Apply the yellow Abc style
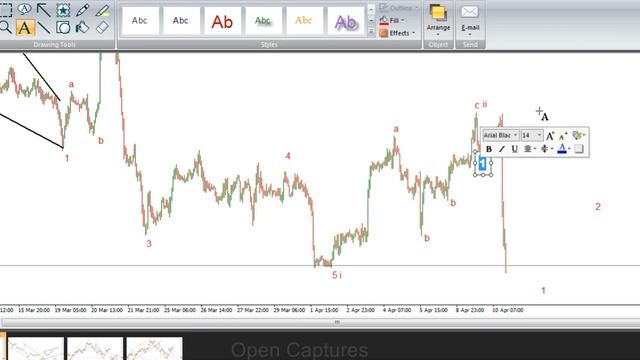Screen dimensions: 640x360 [304, 20]
